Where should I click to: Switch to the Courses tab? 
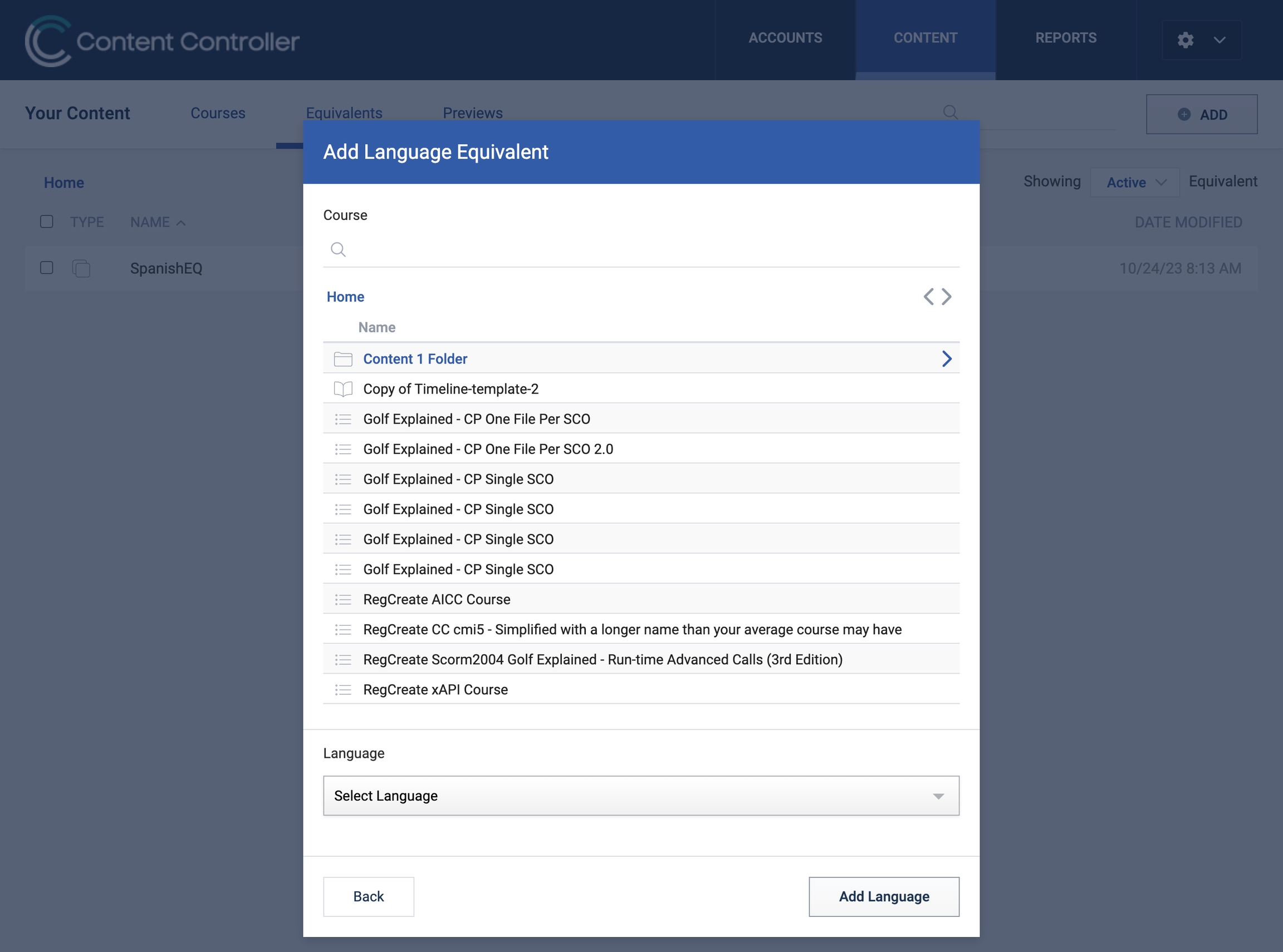[x=218, y=113]
